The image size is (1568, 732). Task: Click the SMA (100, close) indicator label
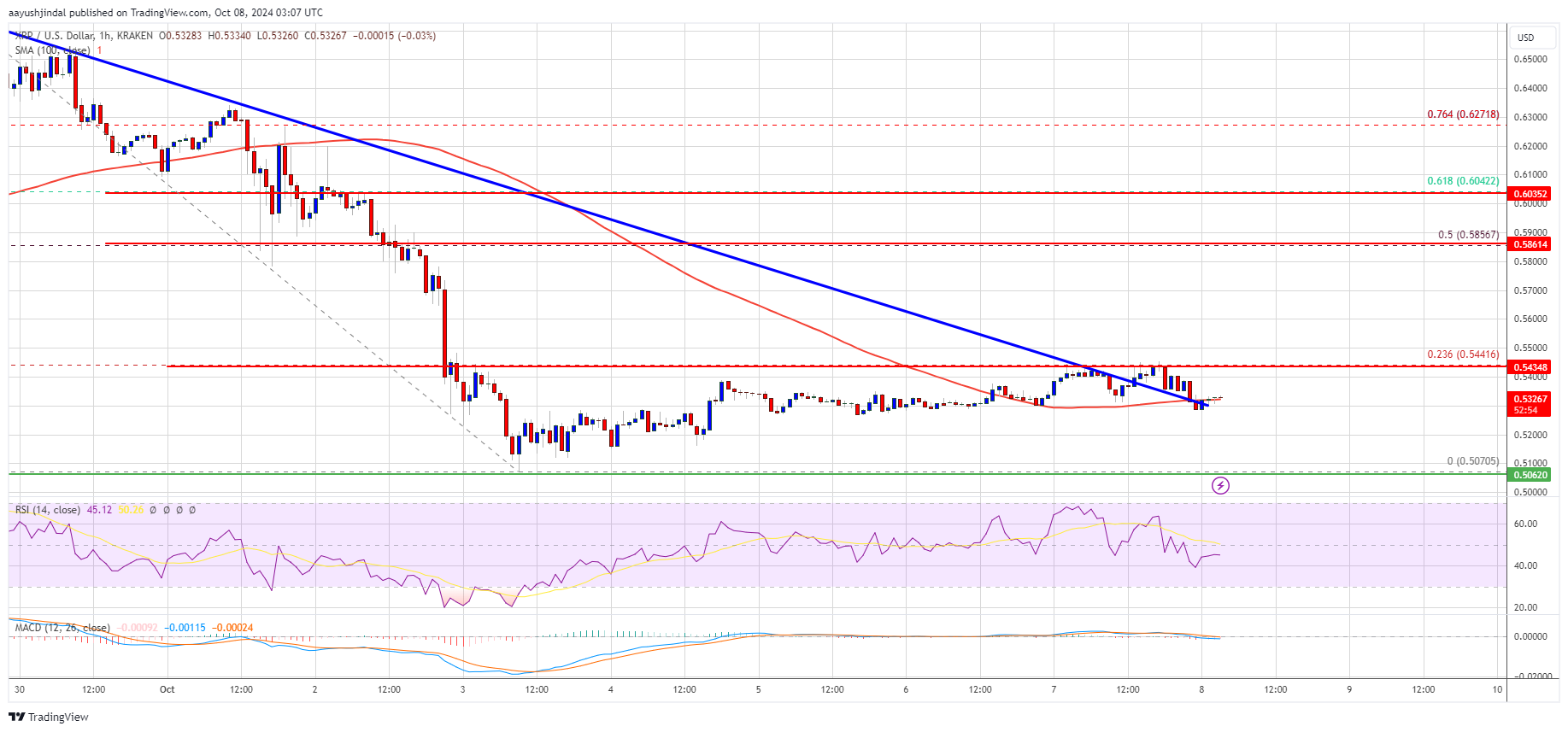tap(52, 50)
